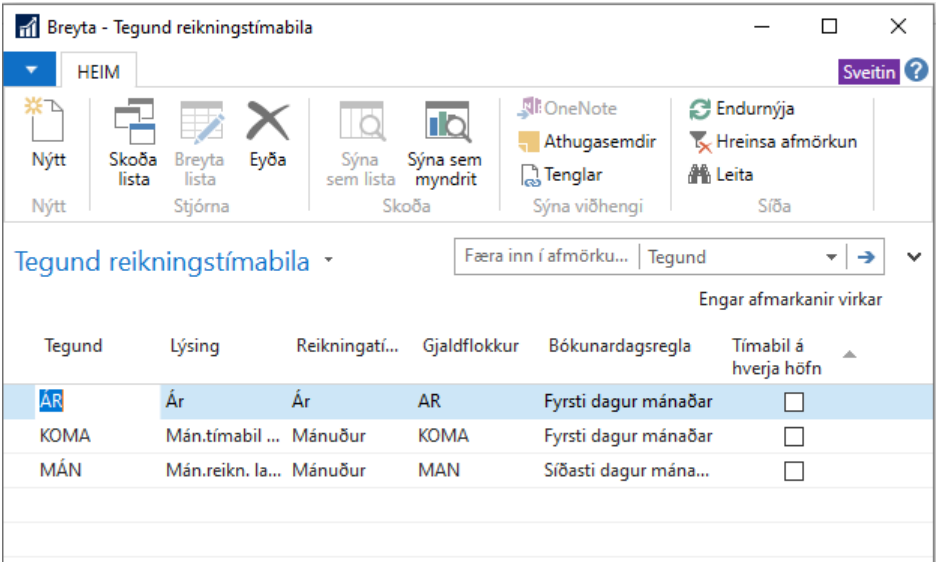
Task: Click the Eyða delete icon
Action: pyautogui.click(x=267, y=127)
